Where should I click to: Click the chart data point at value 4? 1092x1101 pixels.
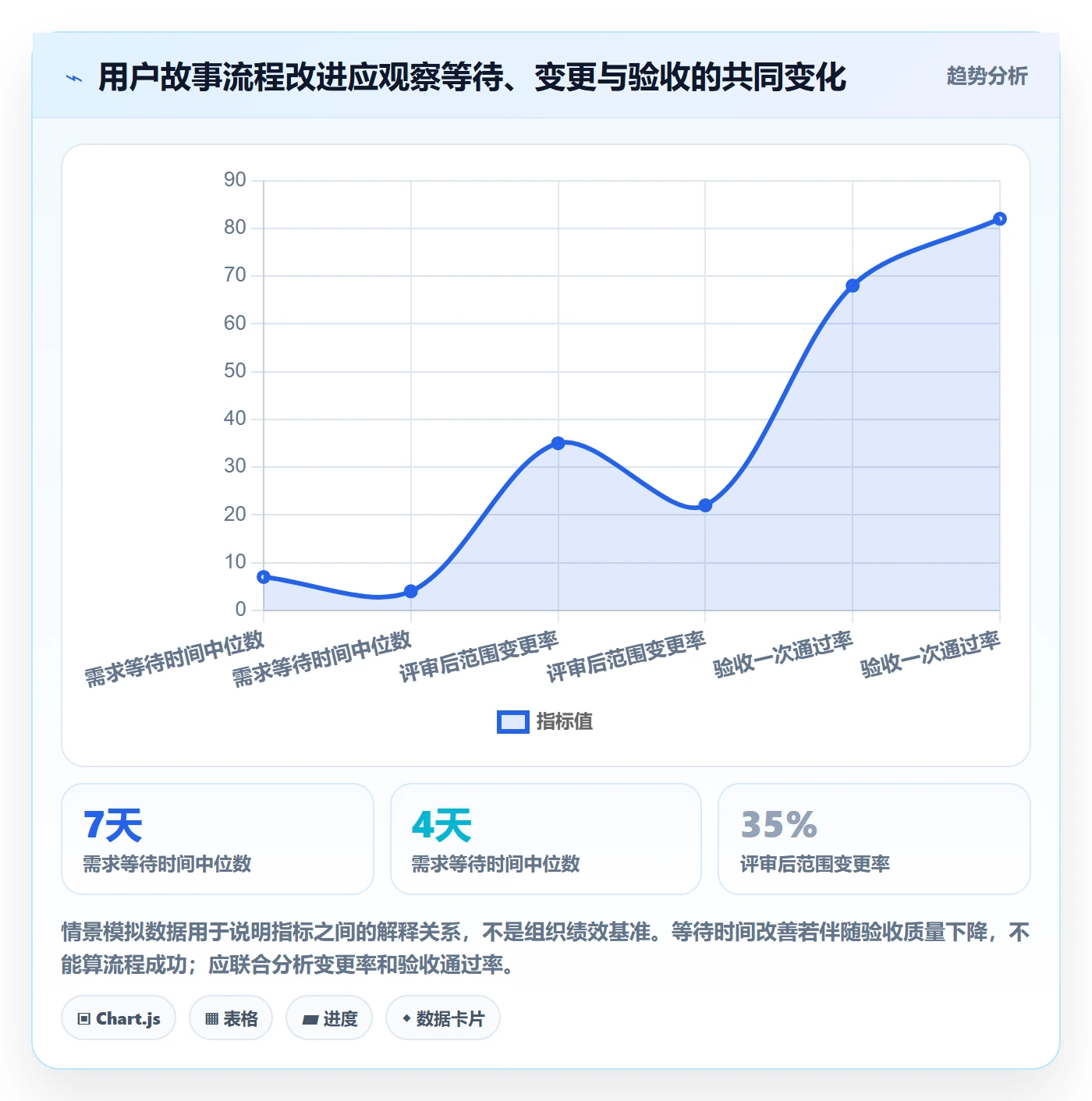click(x=411, y=591)
